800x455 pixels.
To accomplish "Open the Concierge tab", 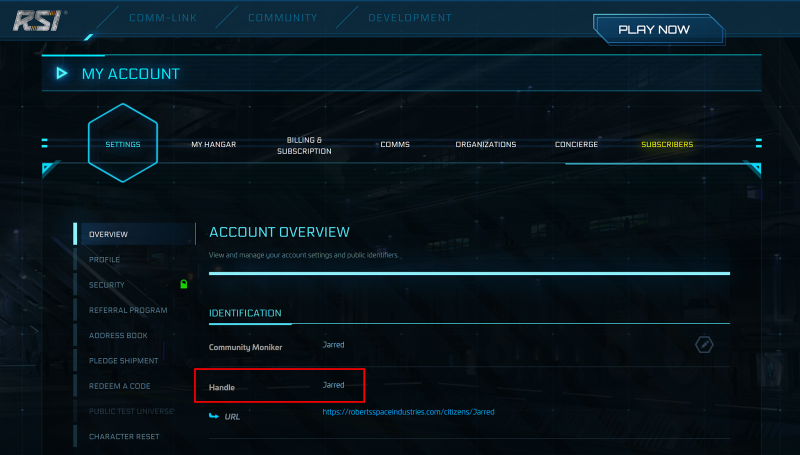I will pyautogui.click(x=576, y=145).
